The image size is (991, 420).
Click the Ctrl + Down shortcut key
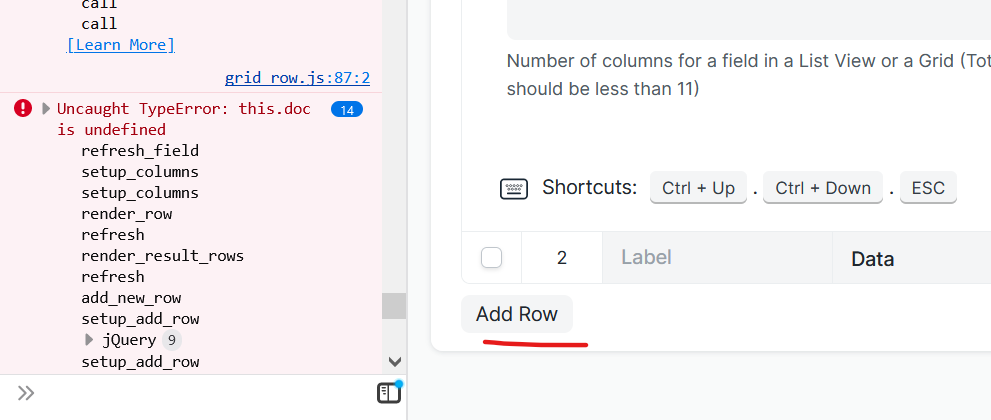tap(823, 188)
